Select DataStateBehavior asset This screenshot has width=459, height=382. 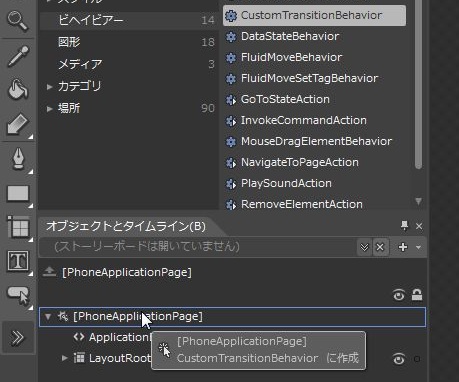[290, 36]
